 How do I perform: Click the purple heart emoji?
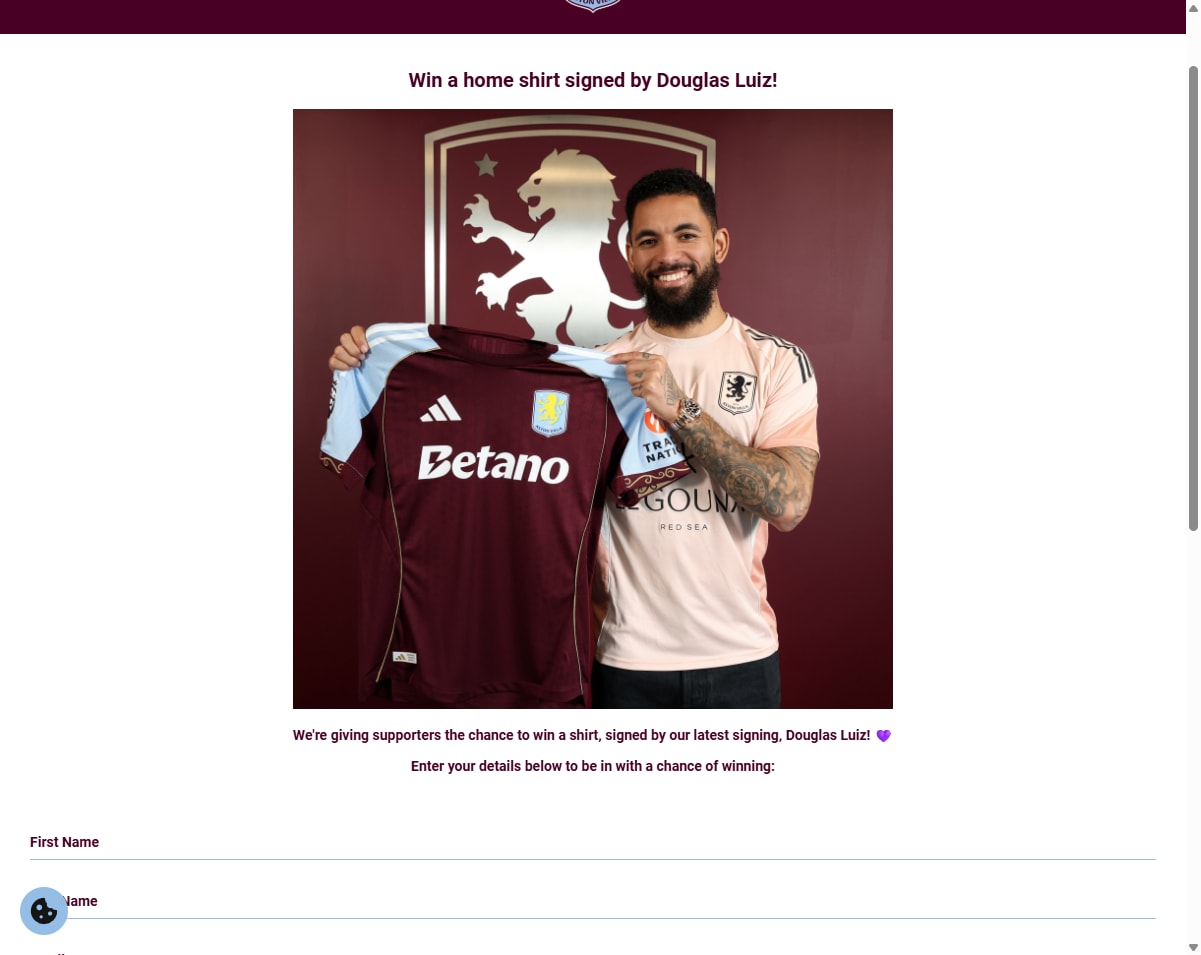883,736
